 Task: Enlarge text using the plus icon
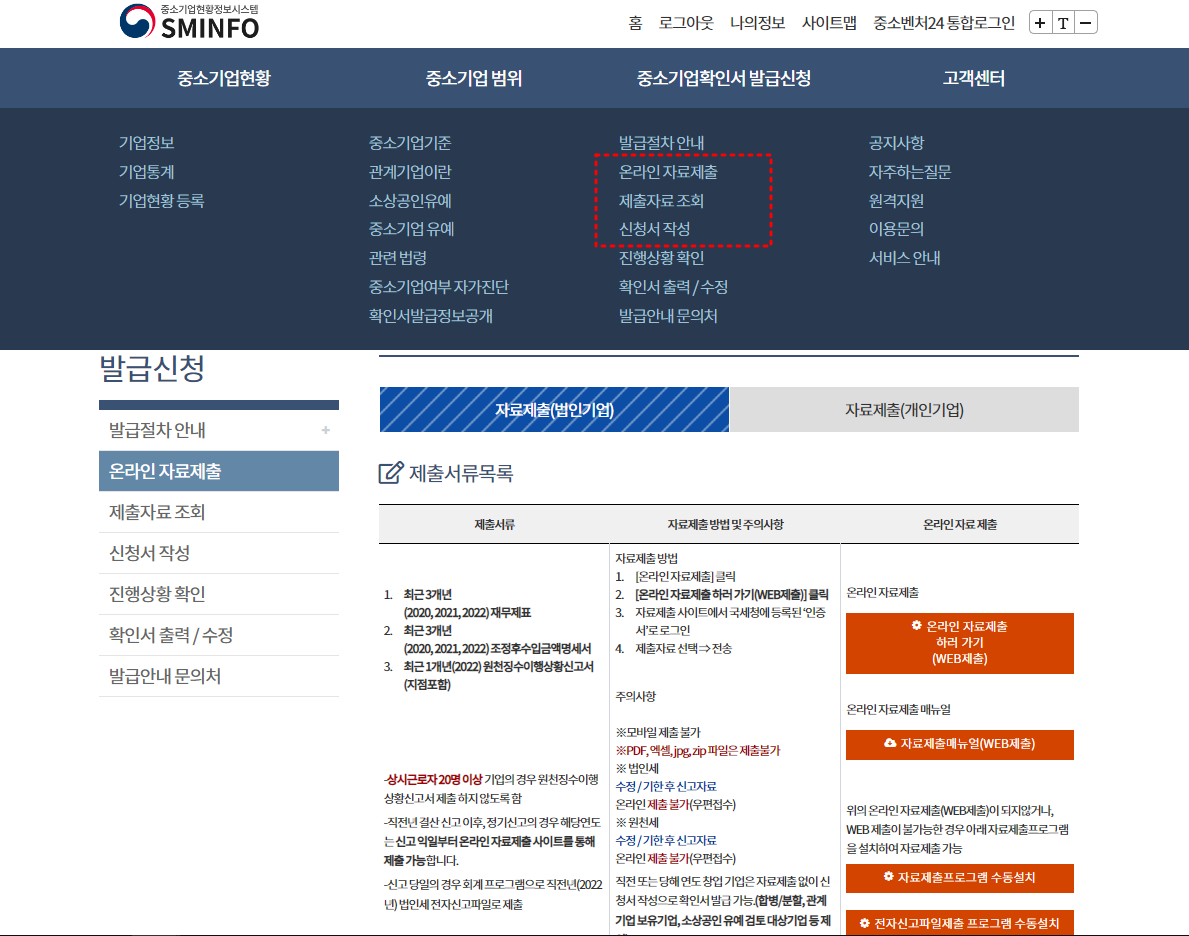coord(1040,22)
